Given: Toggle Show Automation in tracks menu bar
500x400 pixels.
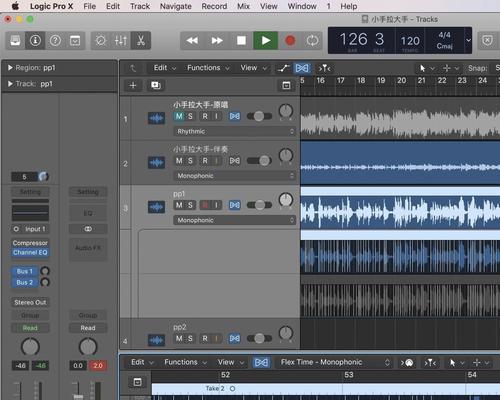Looking at the screenshot, I should point(283,68).
